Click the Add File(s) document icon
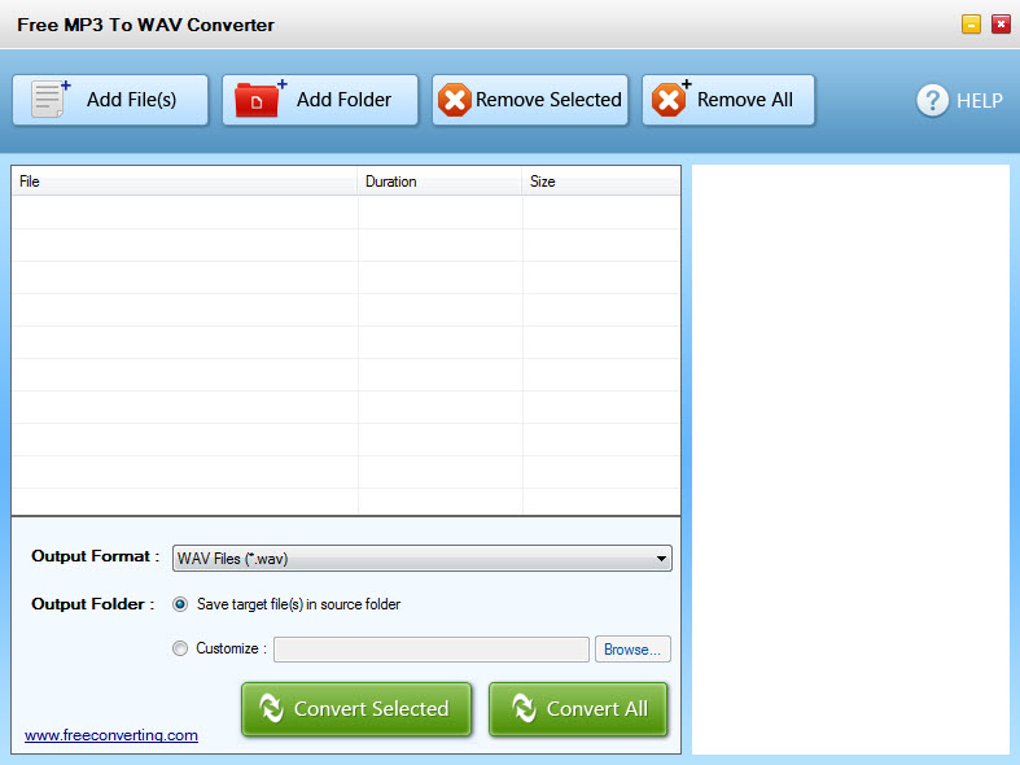Screen dimensions: 1020x765 pos(51,100)
